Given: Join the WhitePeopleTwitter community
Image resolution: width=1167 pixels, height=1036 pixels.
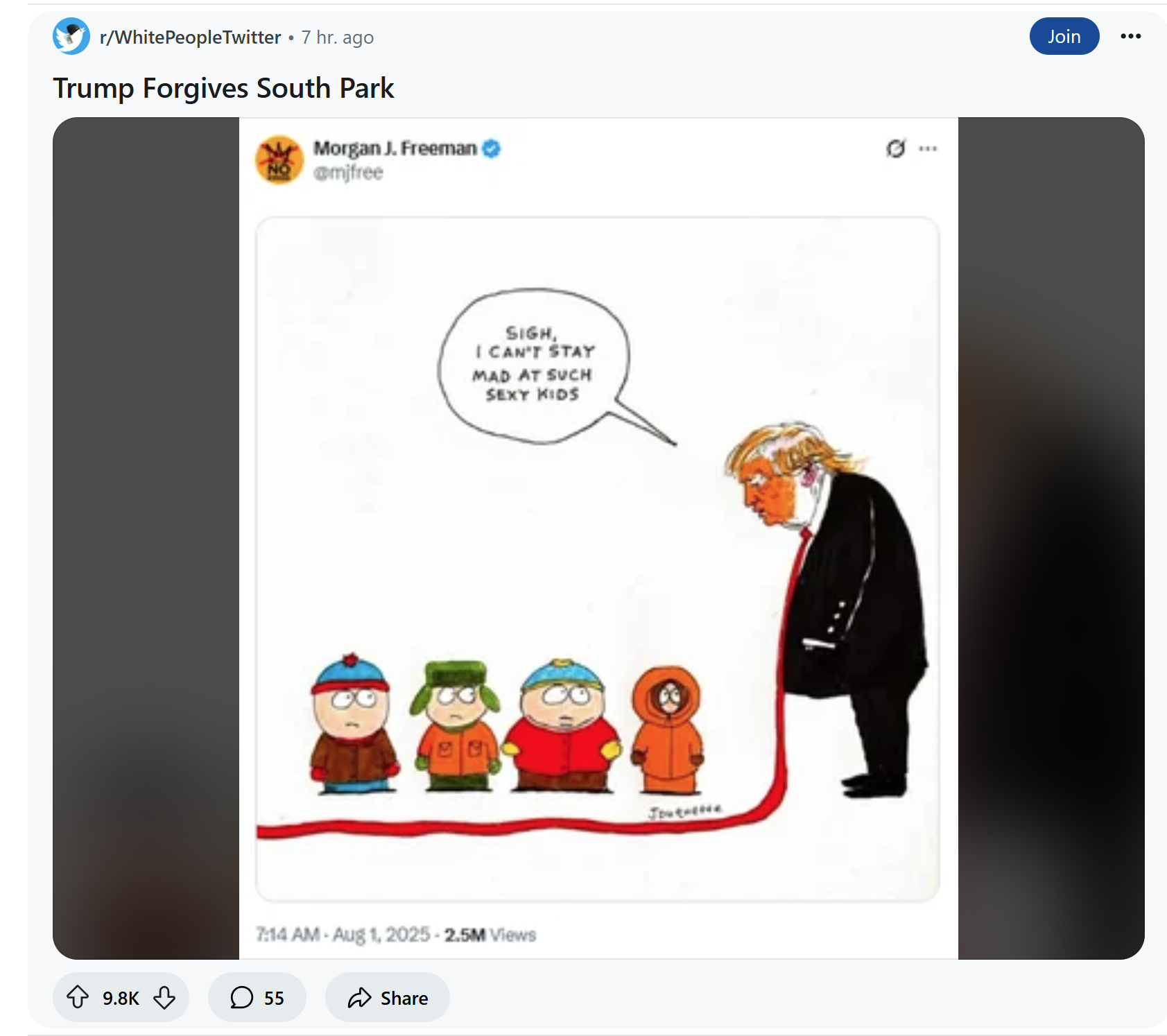Looking at the screenshot, I should 1064,36.
